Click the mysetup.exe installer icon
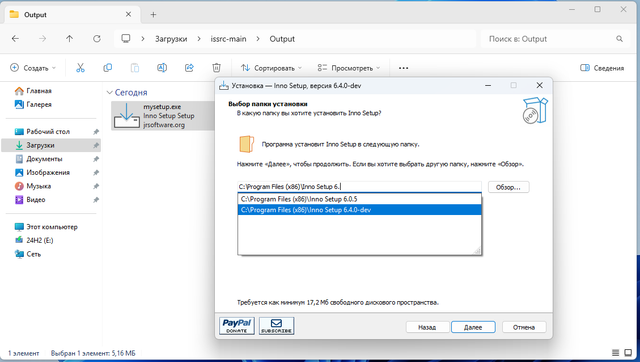Image resolution: width=640 pixels, height=362 pixels. point(127,115)
